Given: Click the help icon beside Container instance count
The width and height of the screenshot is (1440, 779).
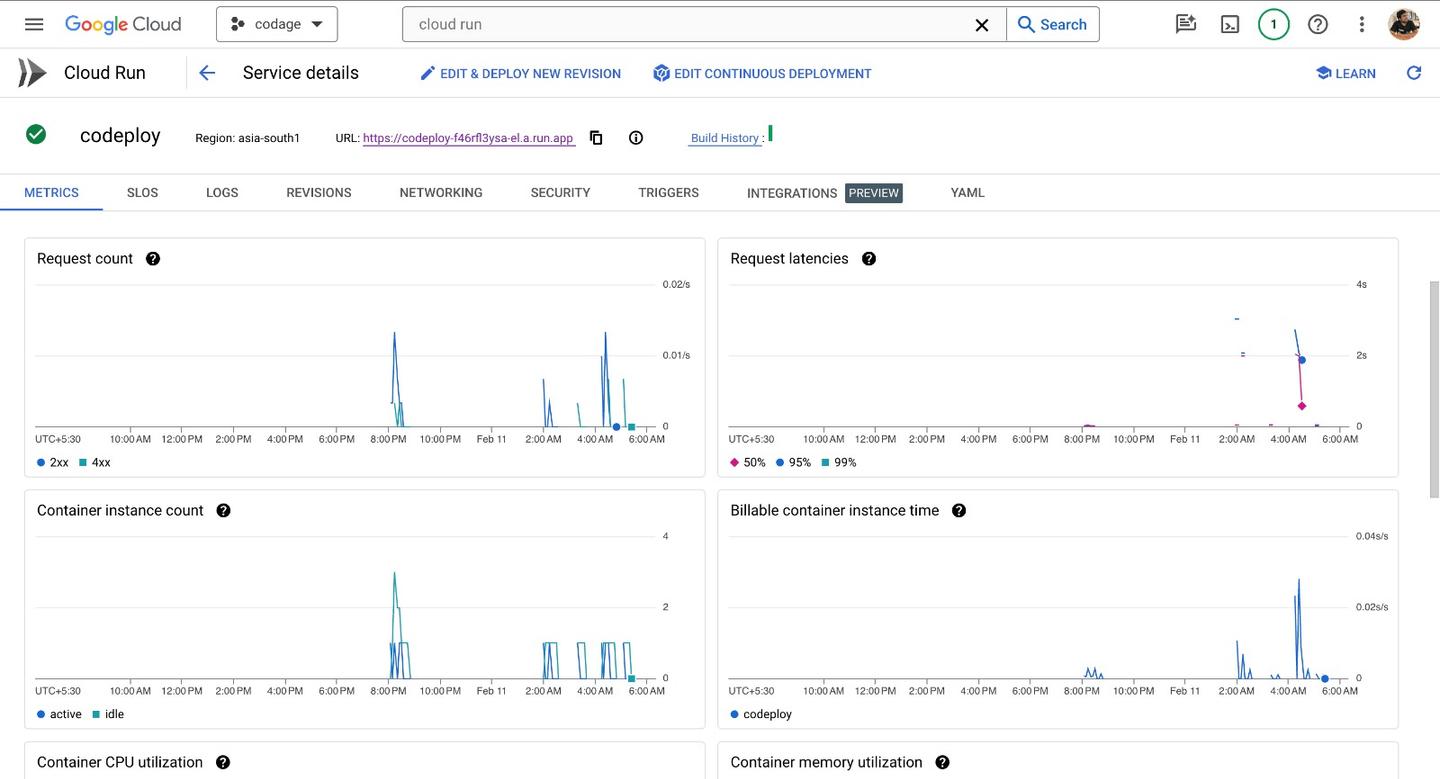Looking at the screenshot, I should click(224, 510).
